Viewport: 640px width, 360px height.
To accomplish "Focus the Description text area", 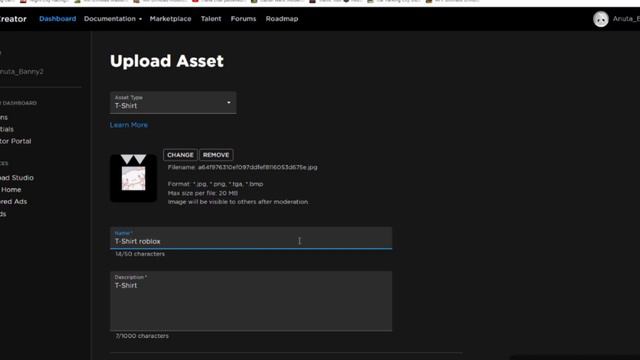I will 251,301.
